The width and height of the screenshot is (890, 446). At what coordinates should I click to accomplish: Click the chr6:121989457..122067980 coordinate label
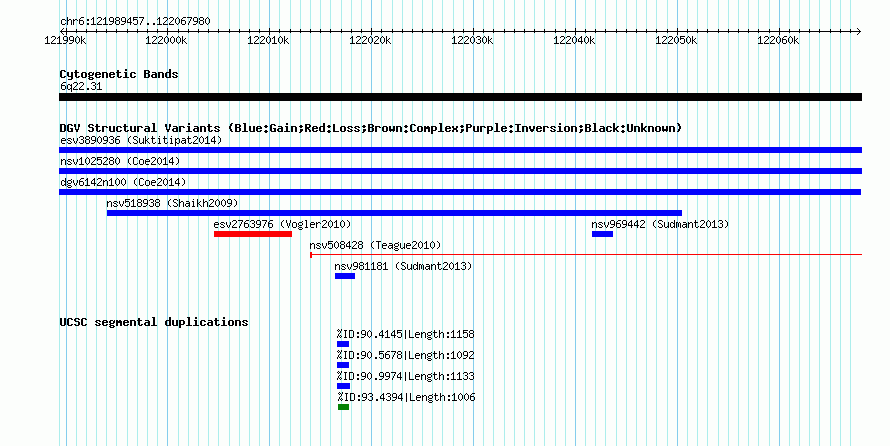[x=135, y=21]
